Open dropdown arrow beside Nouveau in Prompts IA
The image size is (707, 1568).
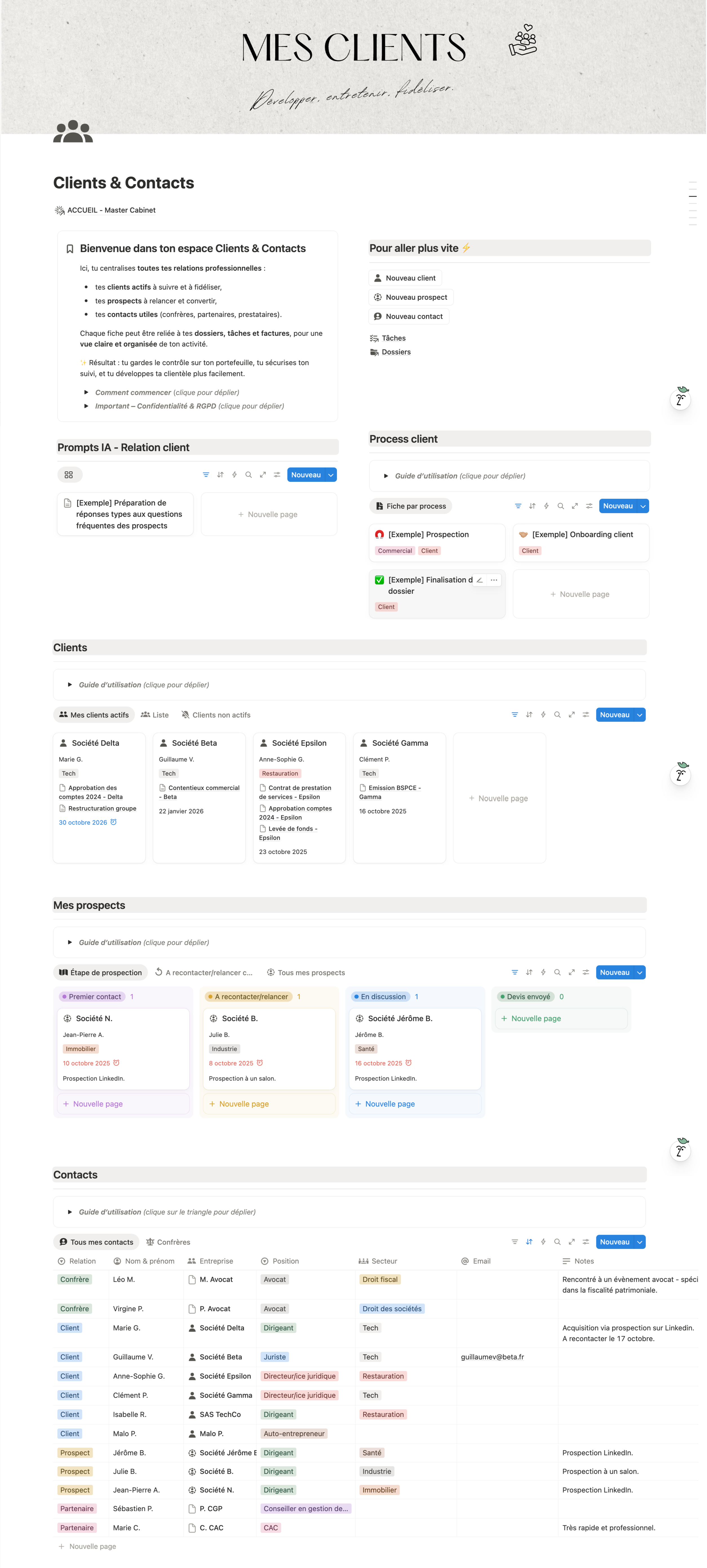(331, 475)
